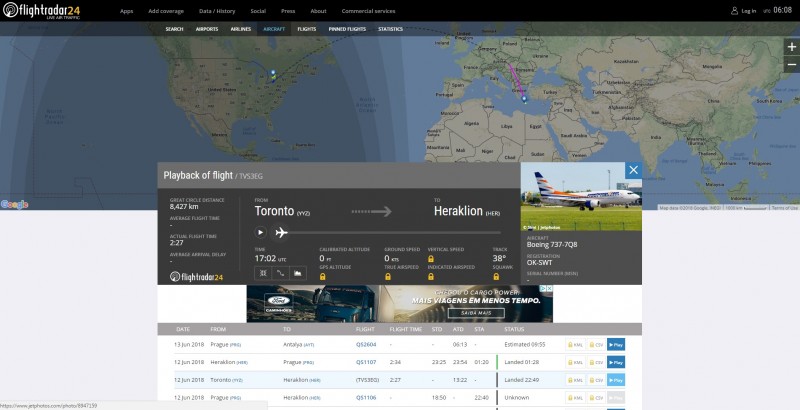Click the playback progress track
The height and width of the screenshot is (410, 800).
coord(394,233)
